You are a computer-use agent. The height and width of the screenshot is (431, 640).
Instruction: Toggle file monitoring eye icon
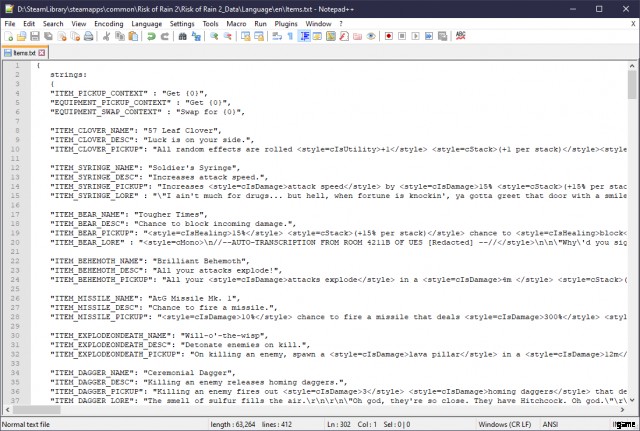click(372, 36)
